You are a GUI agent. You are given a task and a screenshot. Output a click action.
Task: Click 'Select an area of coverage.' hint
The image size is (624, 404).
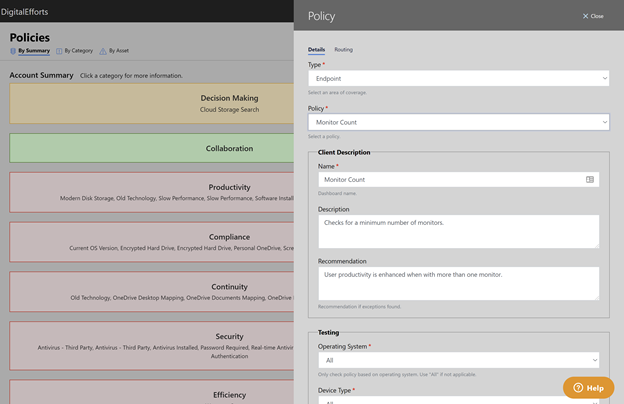tap(337, 93)
